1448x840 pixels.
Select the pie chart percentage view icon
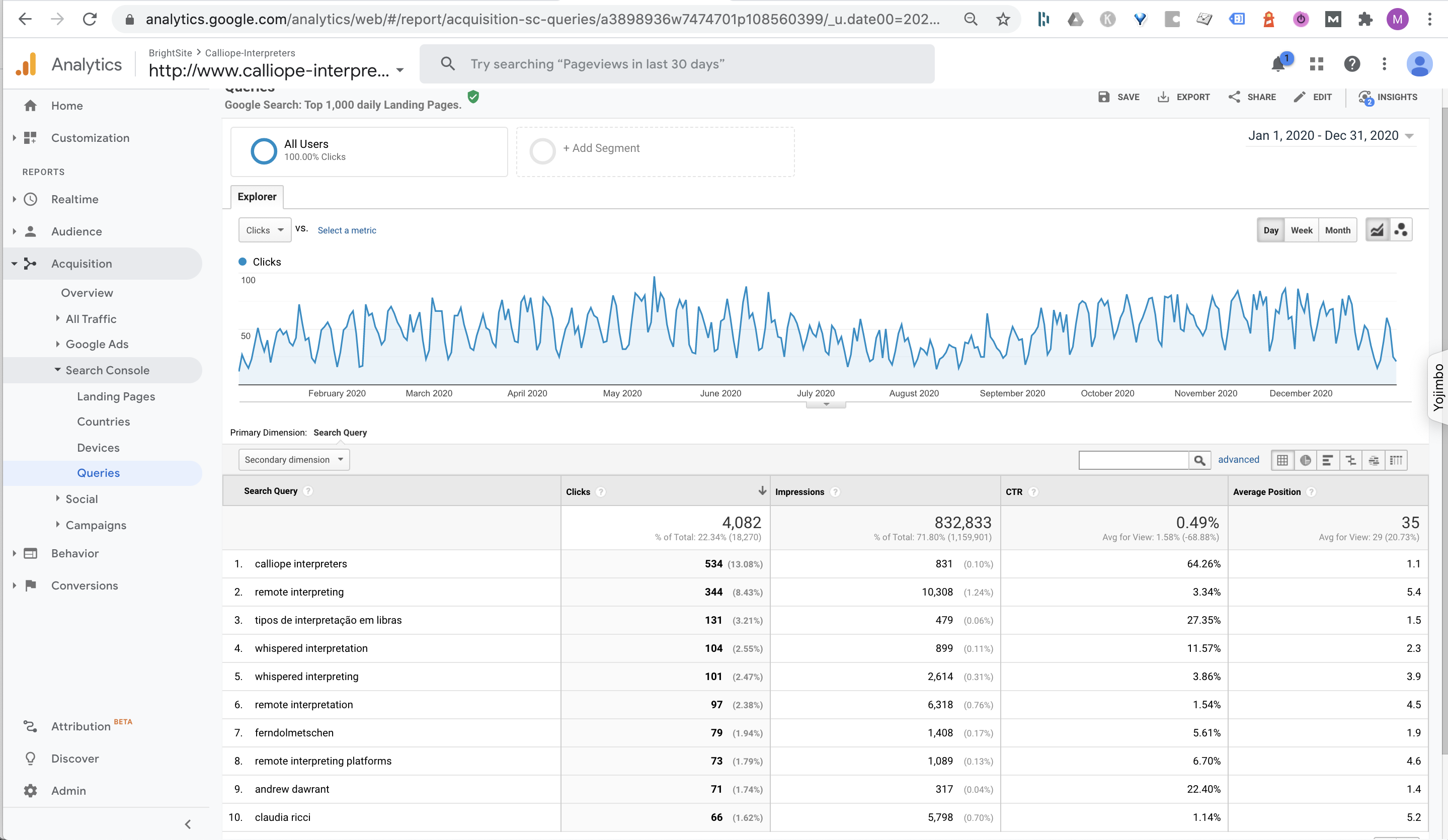[1305, 460]
